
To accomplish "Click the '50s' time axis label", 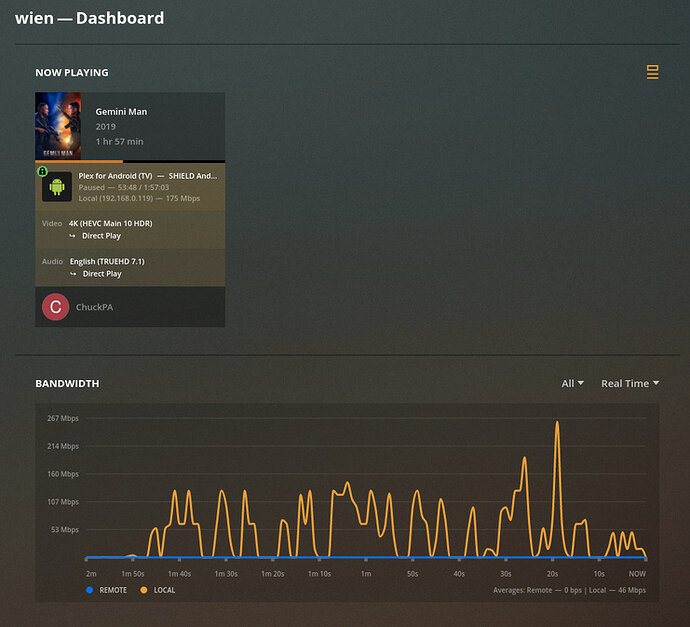I will (412, 574).
